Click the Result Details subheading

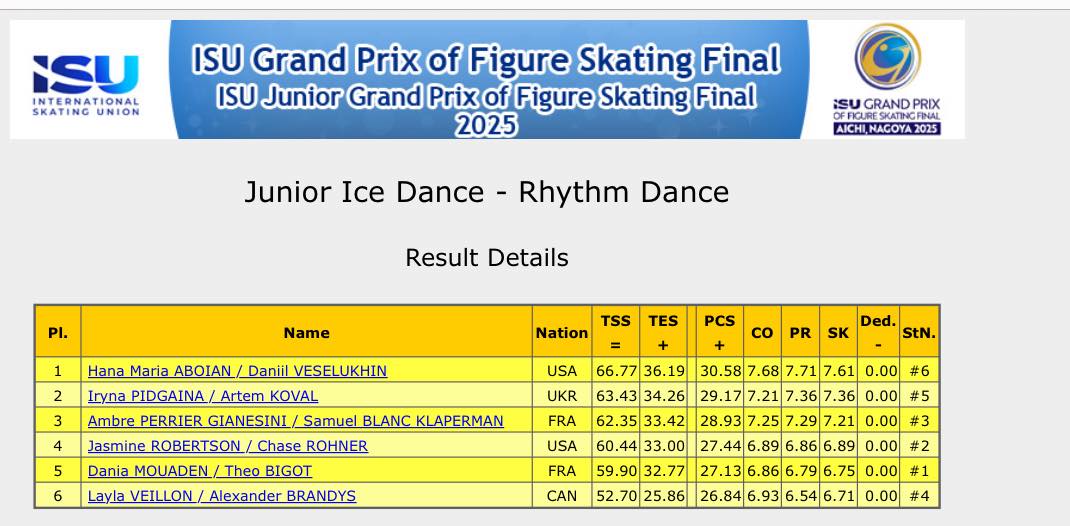486,258
